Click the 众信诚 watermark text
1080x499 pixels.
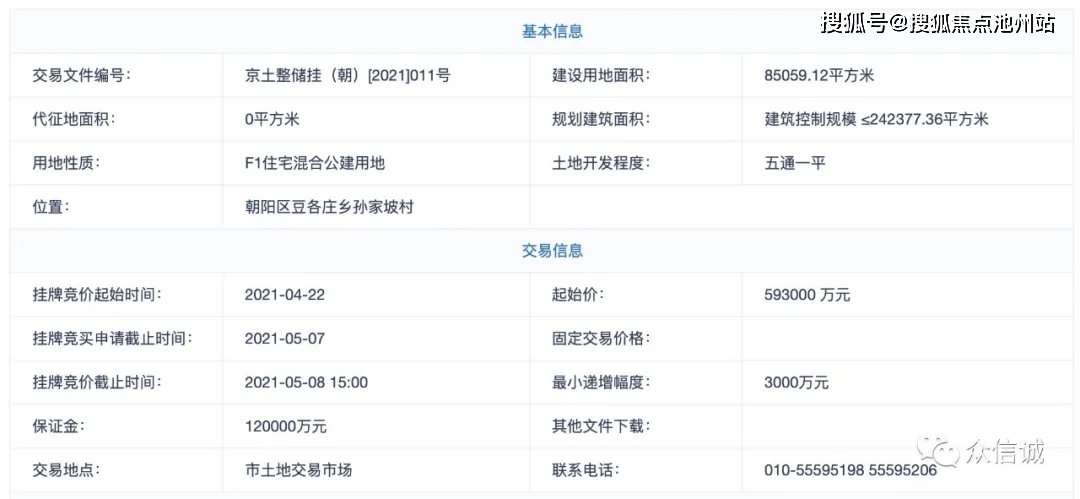1006,453
